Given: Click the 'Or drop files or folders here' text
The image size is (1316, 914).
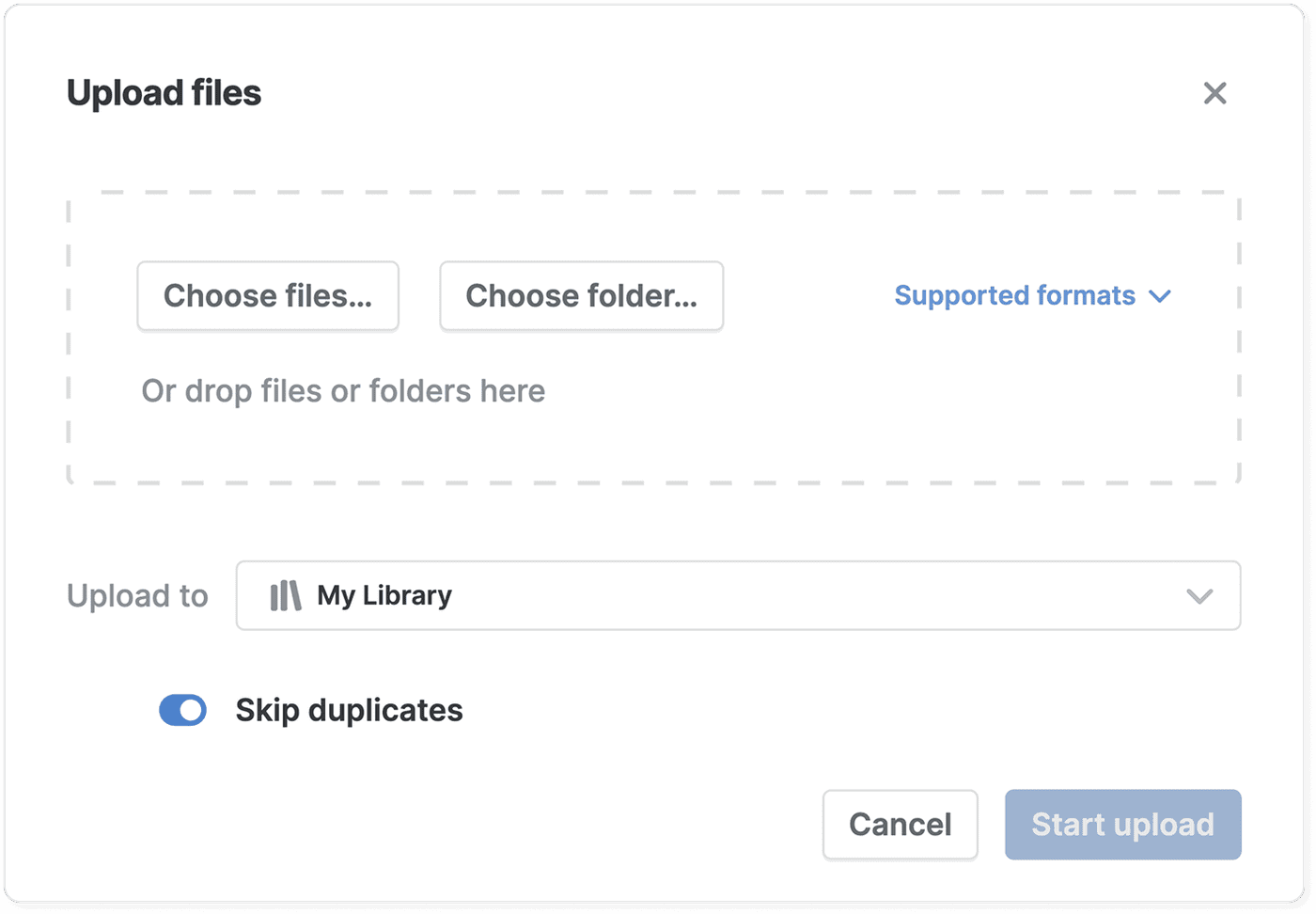Looking at the screenshot, I should coord(343,391).
